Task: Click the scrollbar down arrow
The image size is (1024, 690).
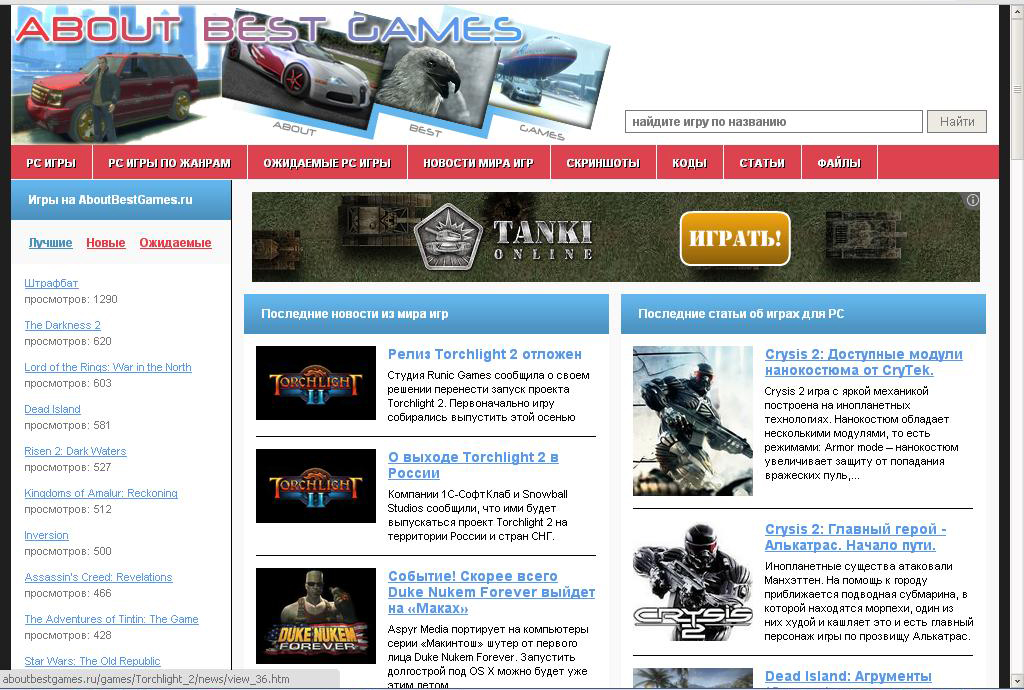Action: 1017,681
